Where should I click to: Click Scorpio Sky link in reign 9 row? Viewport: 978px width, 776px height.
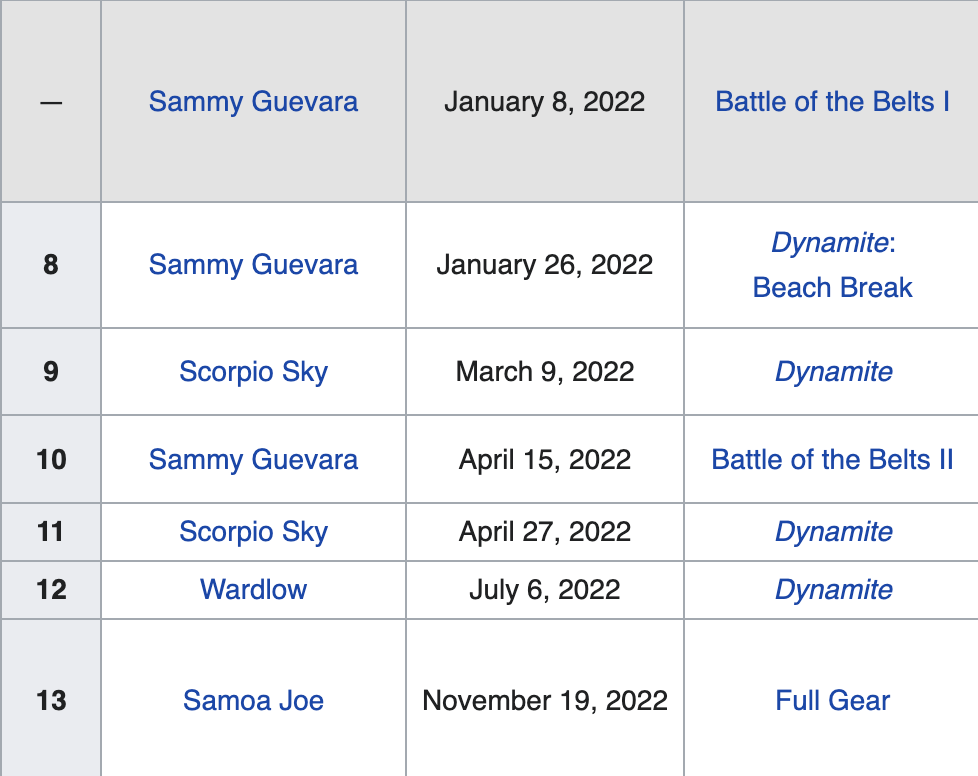click(x=253, y=372)
